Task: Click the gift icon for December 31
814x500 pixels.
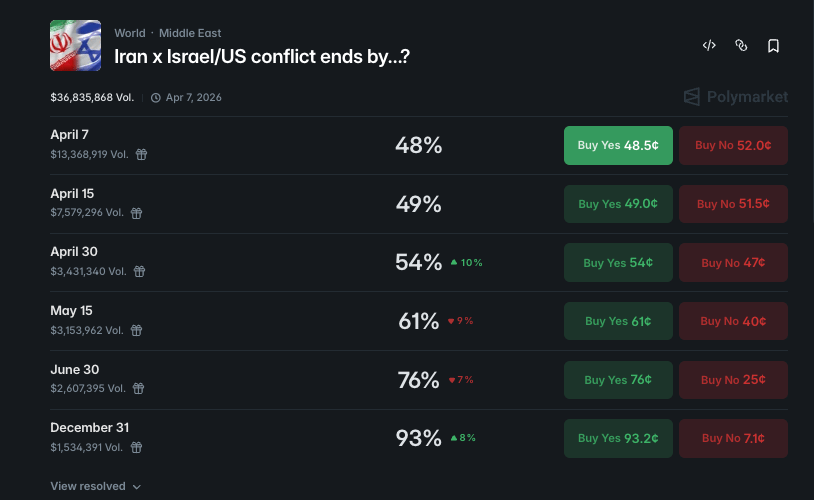Action: (x=140, y=447)
